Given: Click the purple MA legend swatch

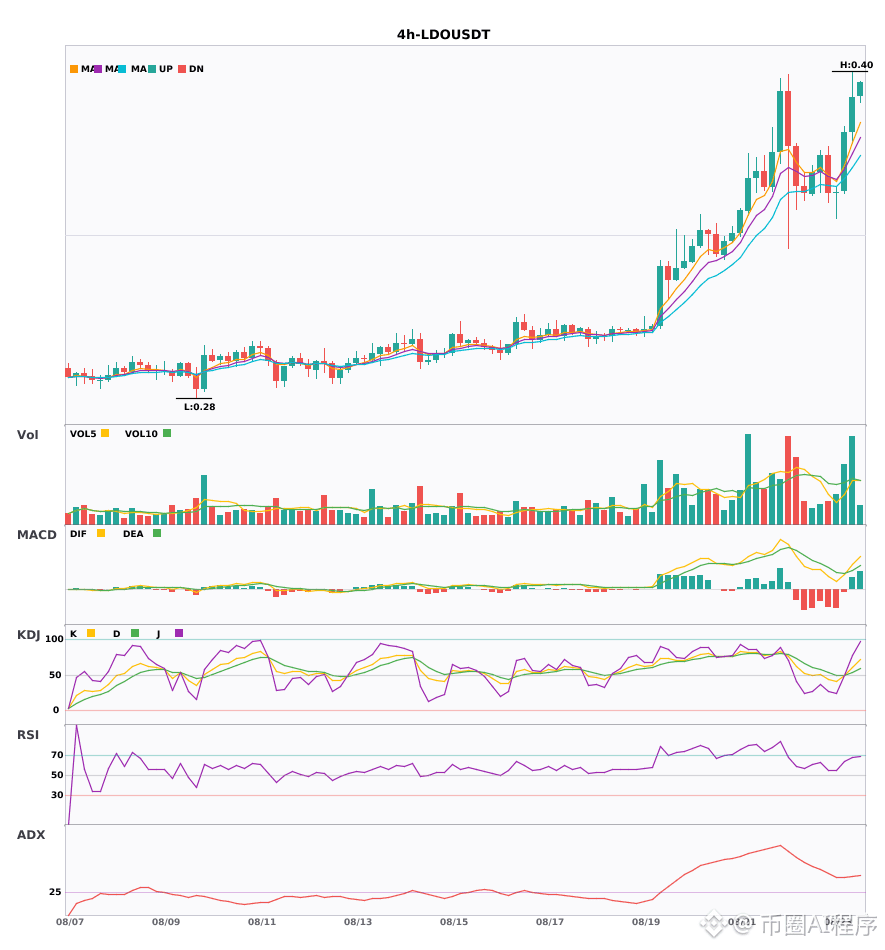Looking at the screenshot, I should coord(98,69).
